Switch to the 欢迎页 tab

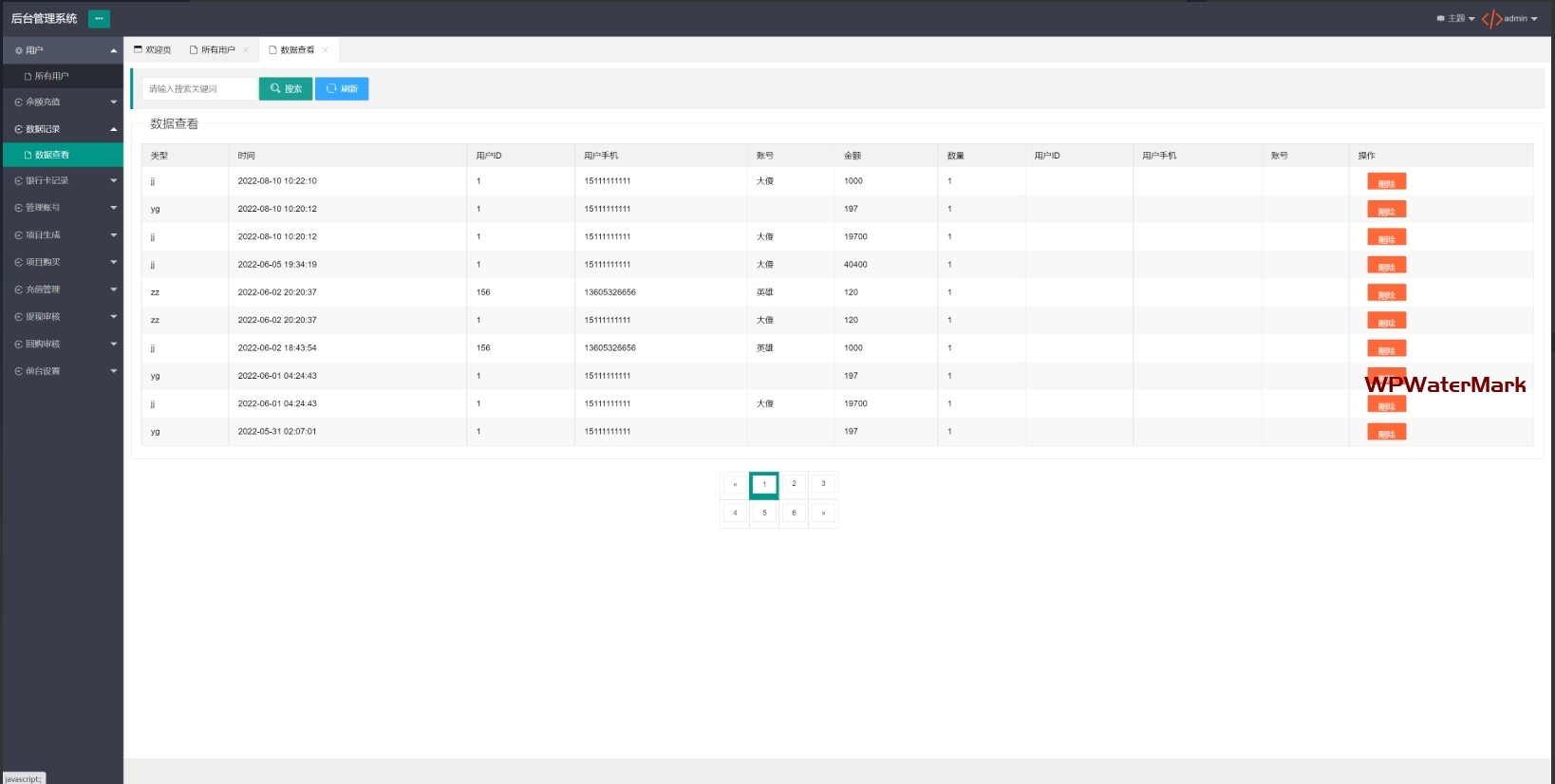point(153,50)
